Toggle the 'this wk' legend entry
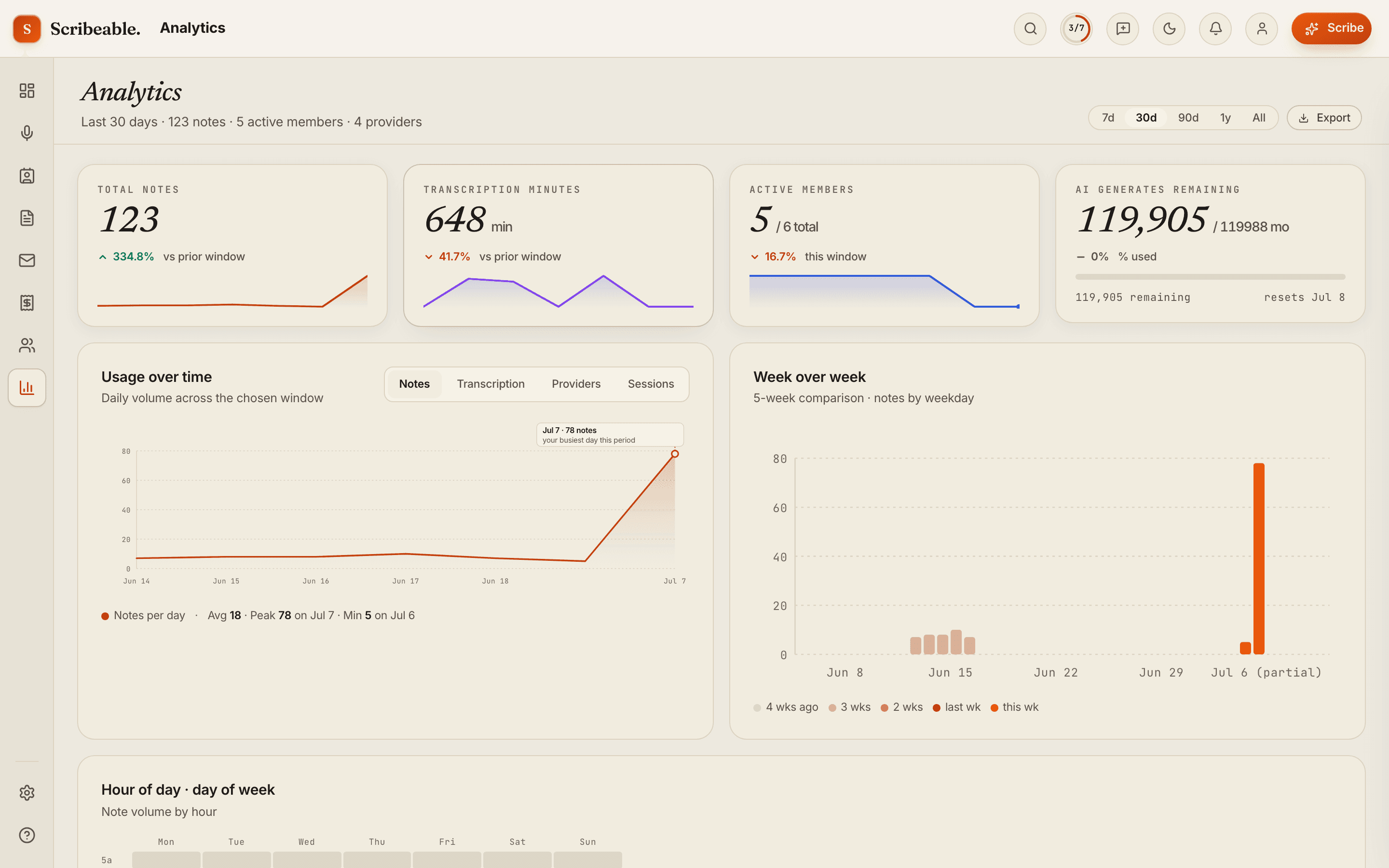The height and width of the screenshot is (868, 1389). pyautogui.click(x=1014, y=707)
